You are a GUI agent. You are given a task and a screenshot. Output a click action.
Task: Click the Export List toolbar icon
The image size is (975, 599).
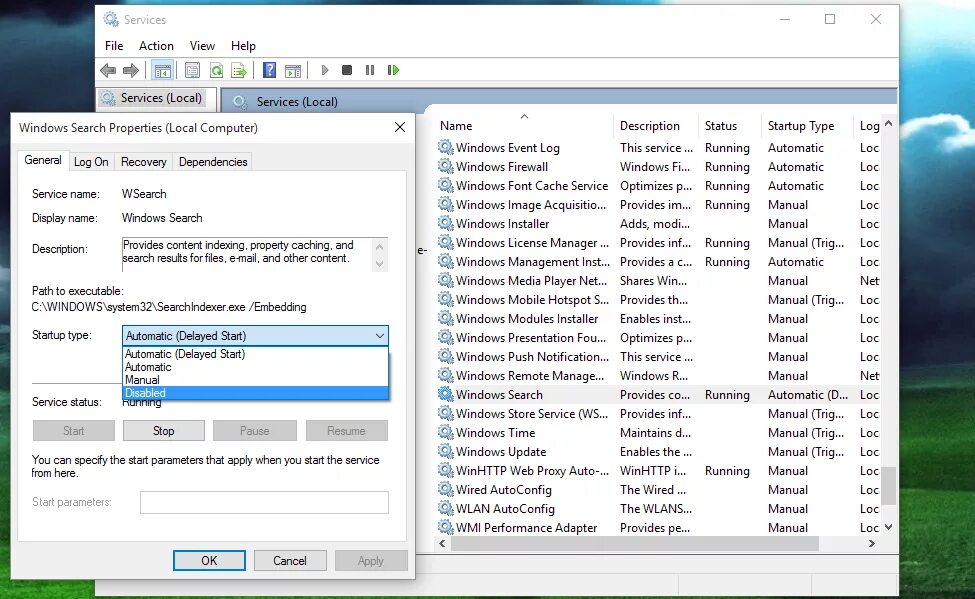[239, 70]
